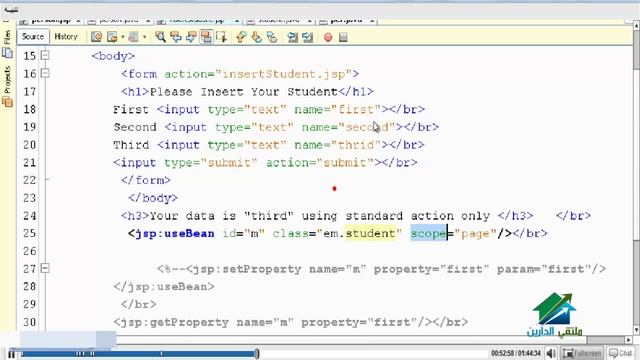
Task: Go to Previous Bookmark icon
Action: (241, 37)
